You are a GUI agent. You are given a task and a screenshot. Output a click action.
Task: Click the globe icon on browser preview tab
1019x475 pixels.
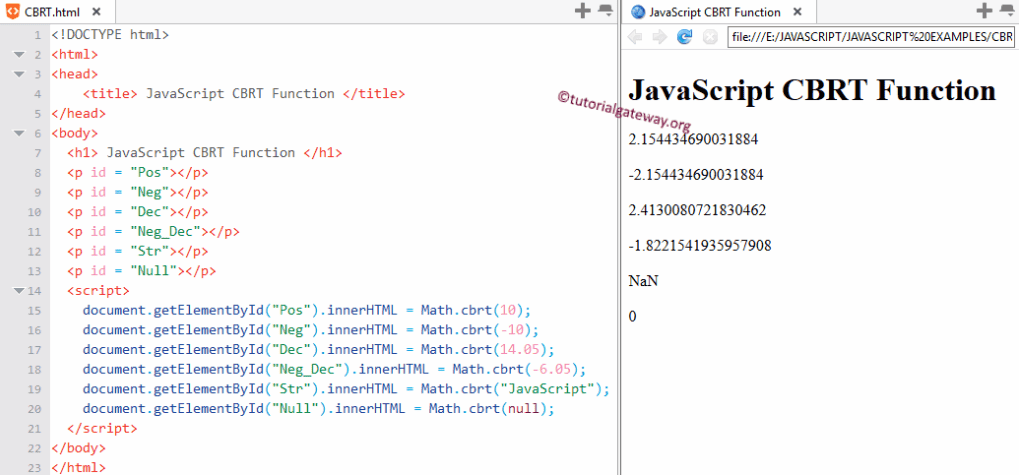click(x=638, y=12)
